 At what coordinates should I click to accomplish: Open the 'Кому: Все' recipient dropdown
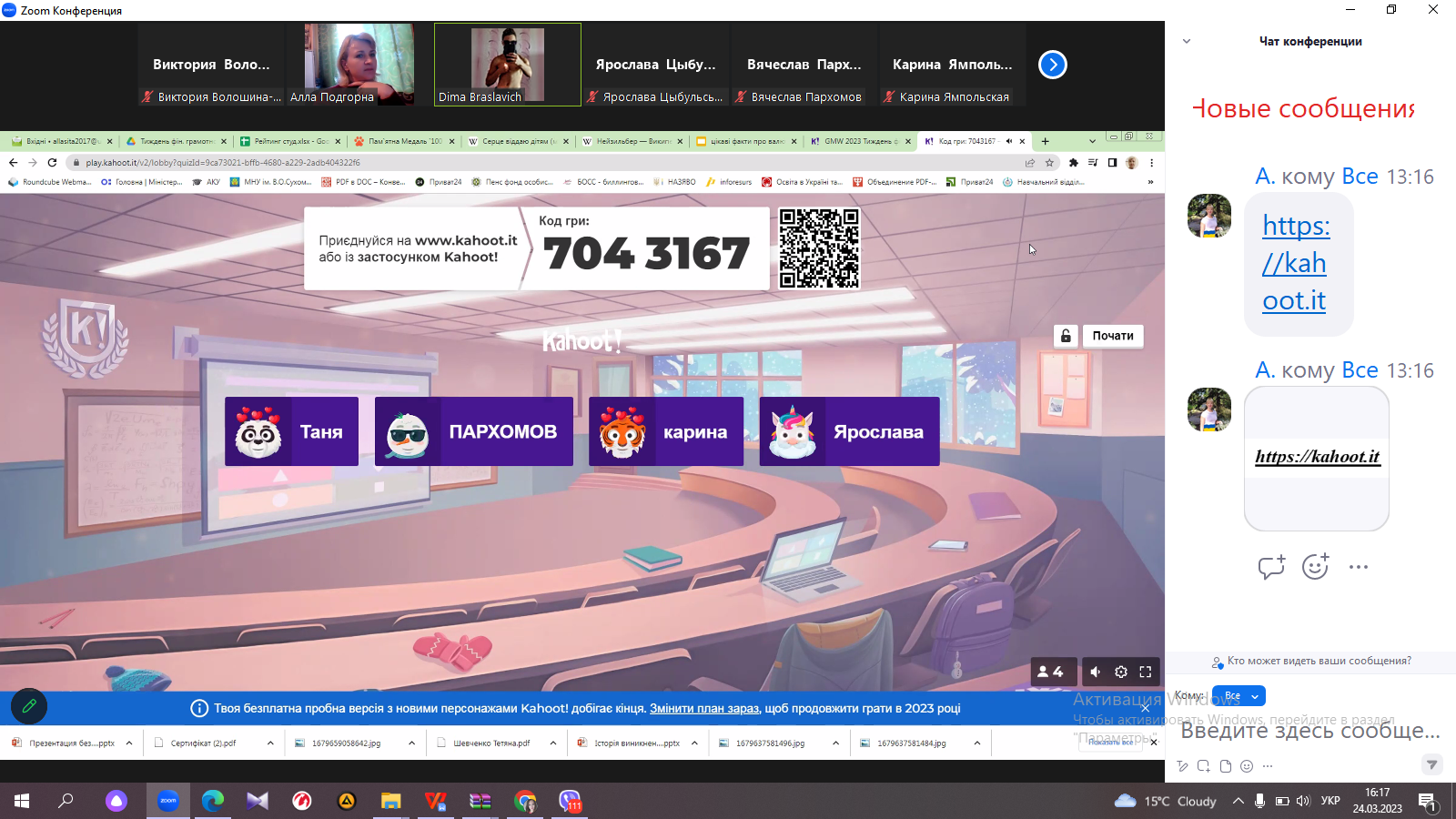coord(1239,696)
